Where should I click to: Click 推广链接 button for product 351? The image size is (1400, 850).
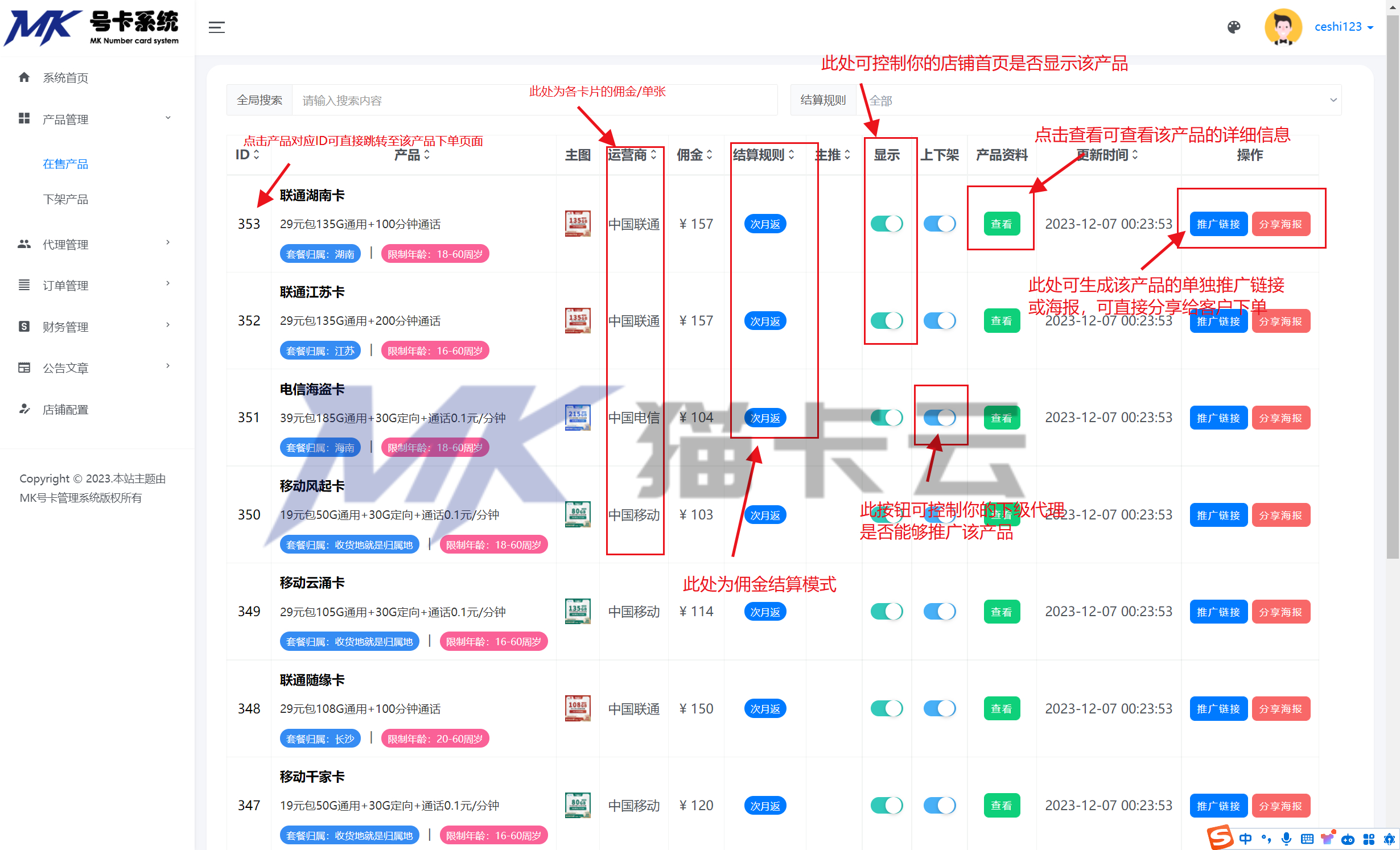click(x=1218, y=418)
